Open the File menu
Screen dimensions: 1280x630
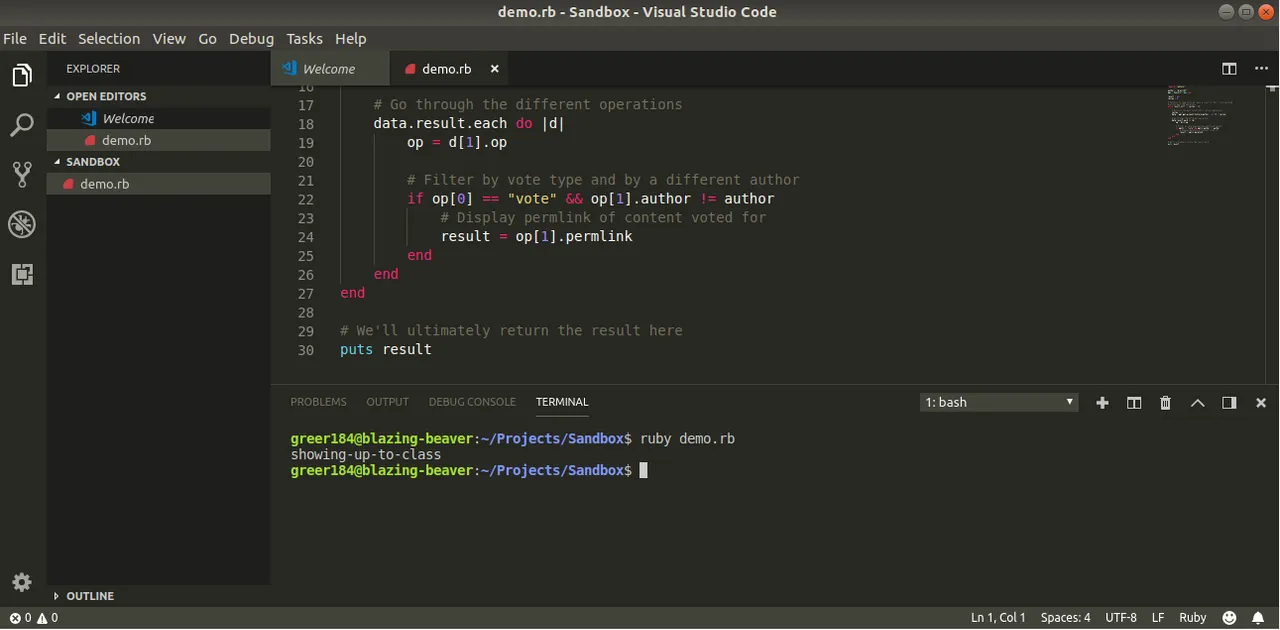click(15, 38)
